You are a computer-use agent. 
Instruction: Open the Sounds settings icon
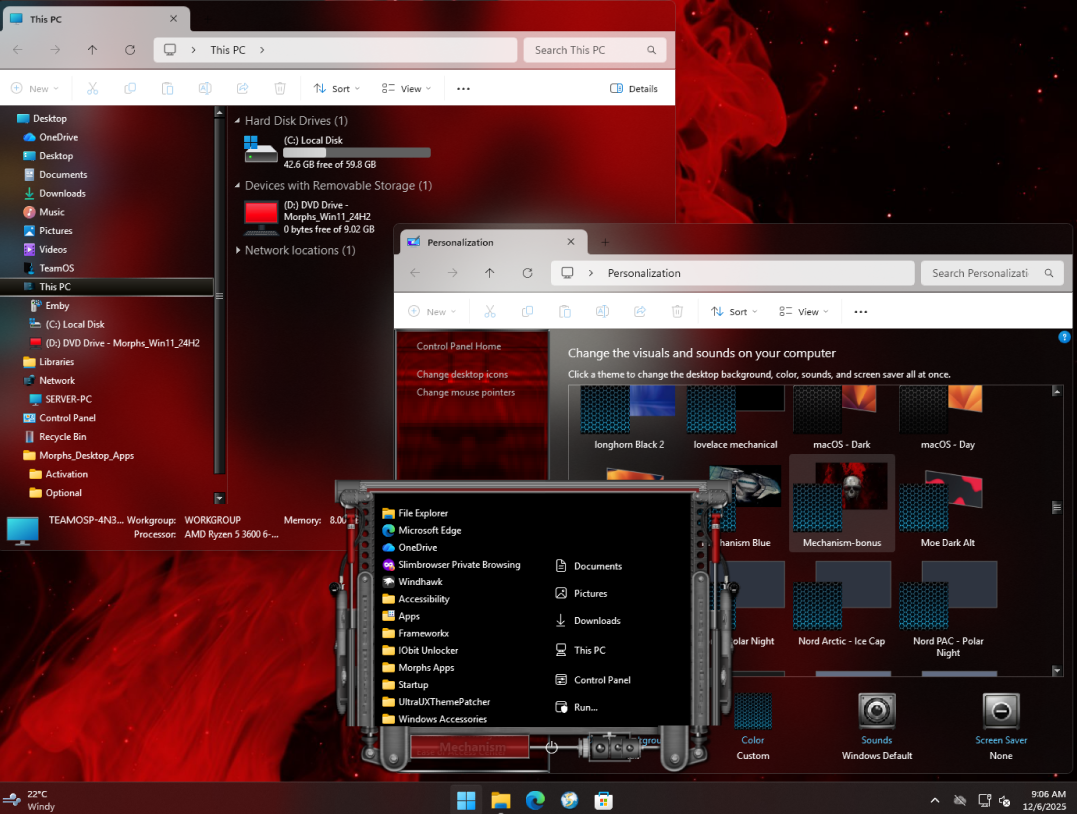click(876, 711)
